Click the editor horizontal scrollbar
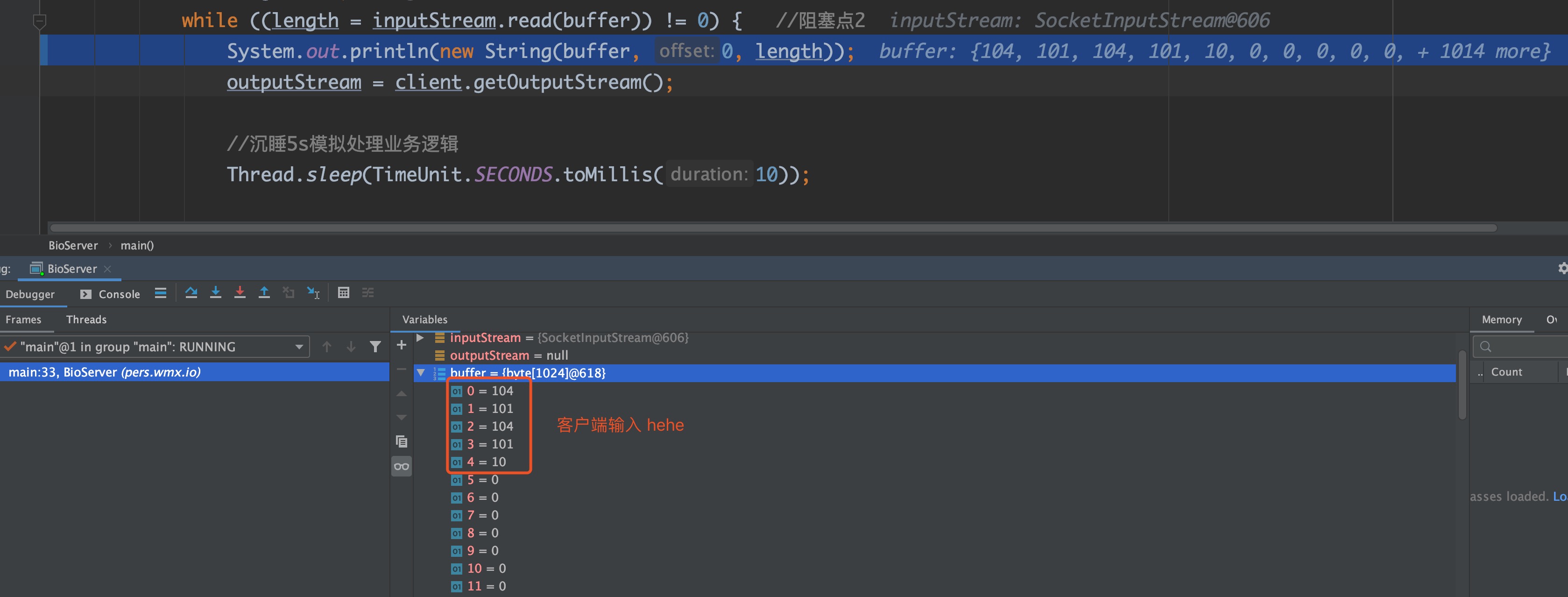Image resolution: width=1568 pixels, height=597 pixels. coord(773,228)
